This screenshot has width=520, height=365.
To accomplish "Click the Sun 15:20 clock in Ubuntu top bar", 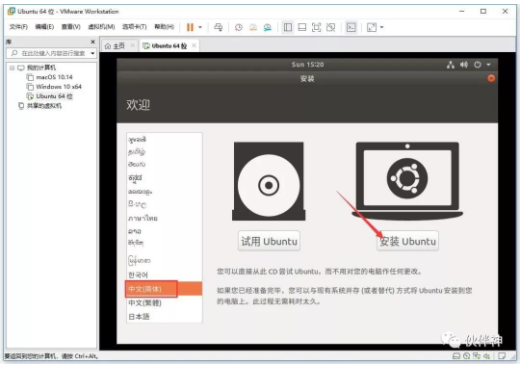I will coord(308,65).
